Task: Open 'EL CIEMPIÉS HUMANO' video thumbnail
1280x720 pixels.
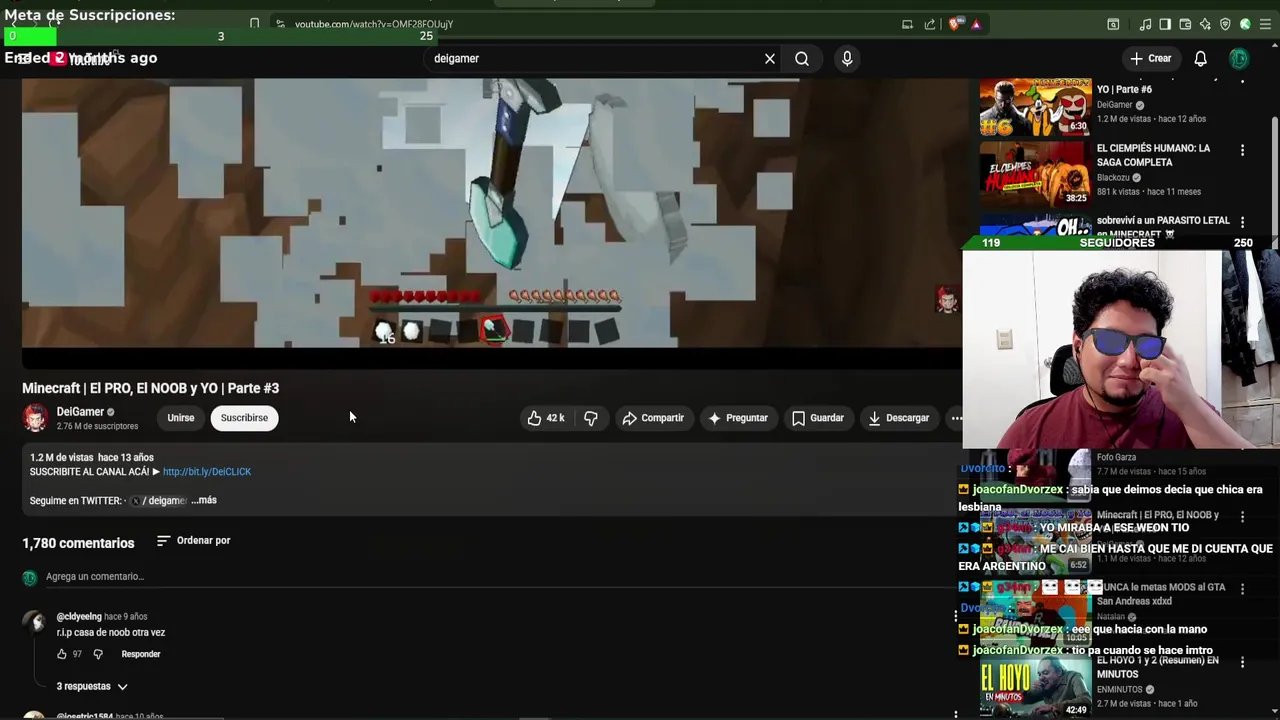Action: pyautogui.click(x=1035, y=174)
